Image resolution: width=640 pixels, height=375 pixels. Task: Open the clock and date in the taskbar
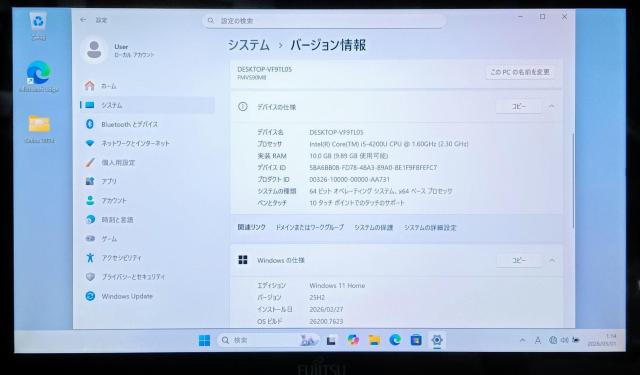coord(602,340)
